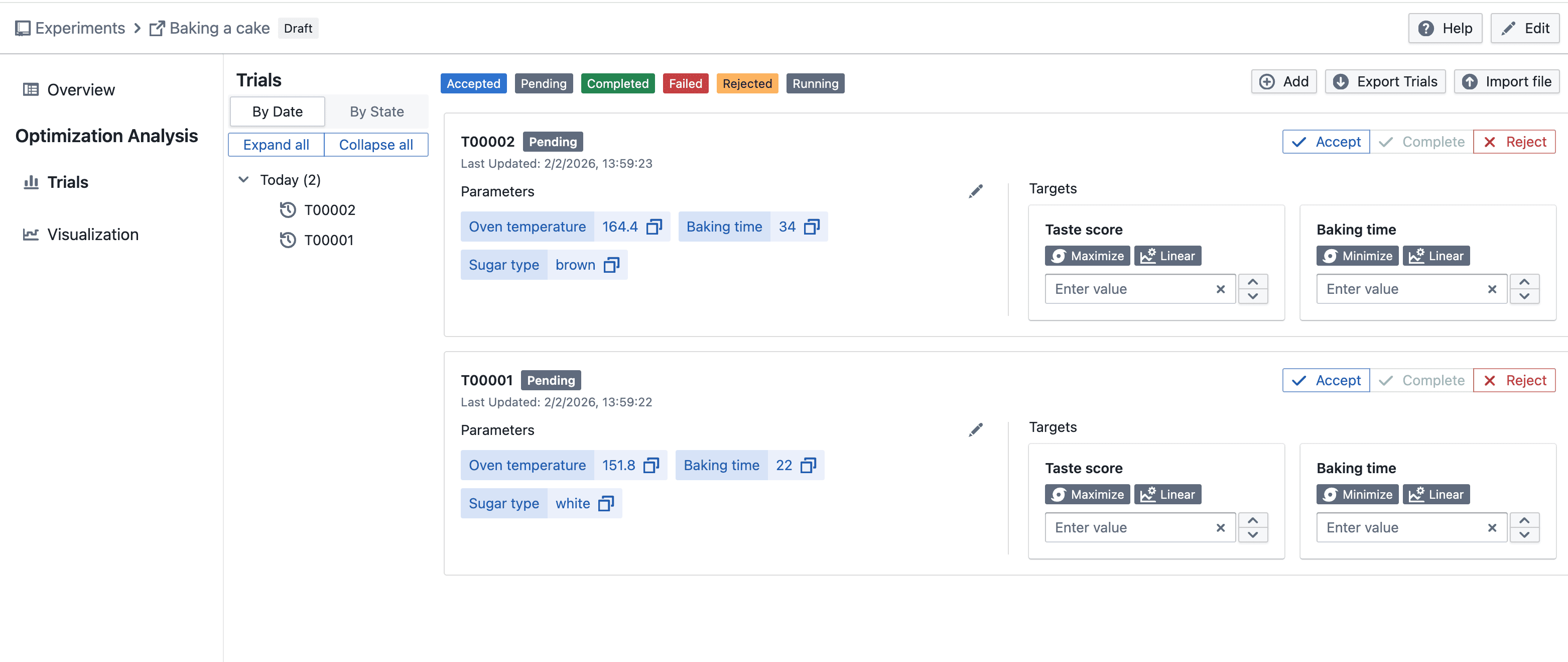The width and height of the screenshot is (1568, 662).
Task: Edit parameters pencil icon for T00002
Action: click(x=975, y=191)
